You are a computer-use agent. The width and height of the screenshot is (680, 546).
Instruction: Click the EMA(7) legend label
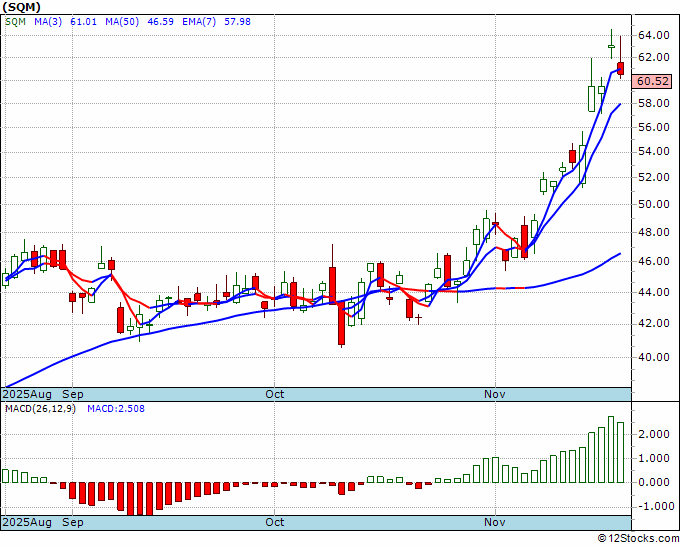[x=199, y=22]
